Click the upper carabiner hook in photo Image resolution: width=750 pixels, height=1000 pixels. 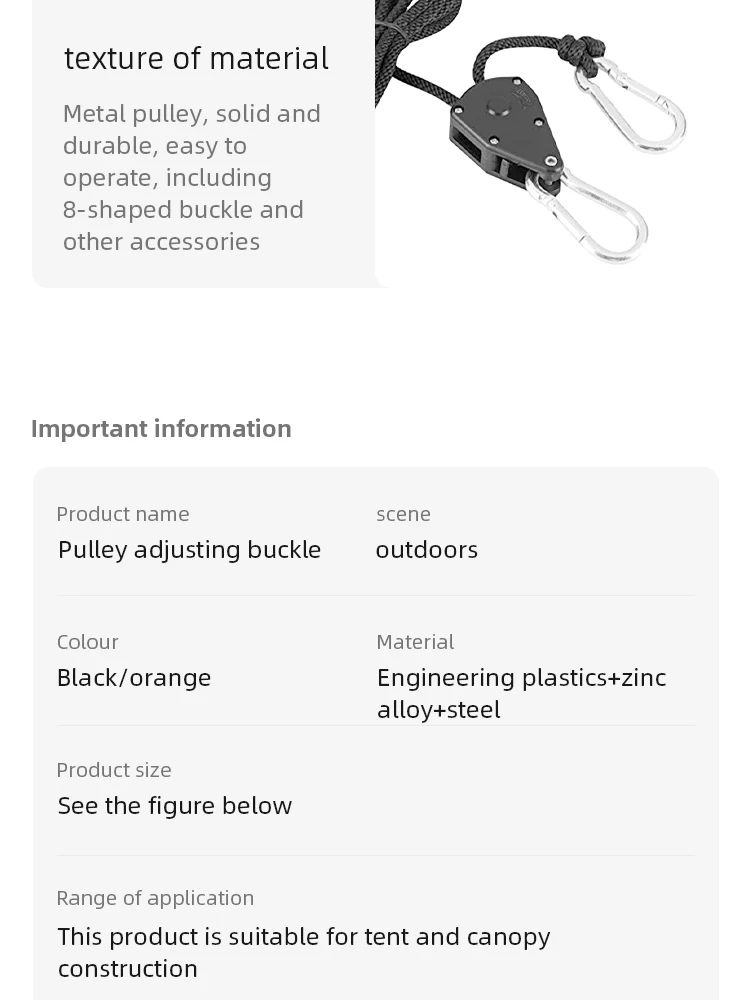click(x=630, y=103)
